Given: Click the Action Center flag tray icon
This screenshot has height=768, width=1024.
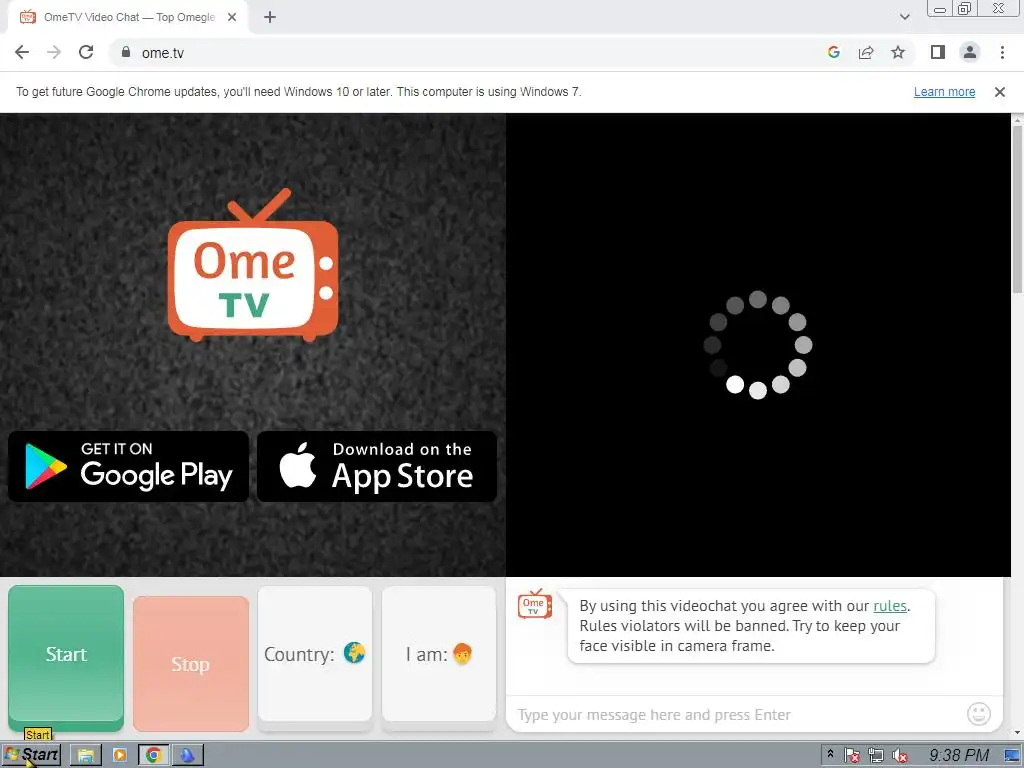Looking at the screenshot, I should [x=852, y=756].
